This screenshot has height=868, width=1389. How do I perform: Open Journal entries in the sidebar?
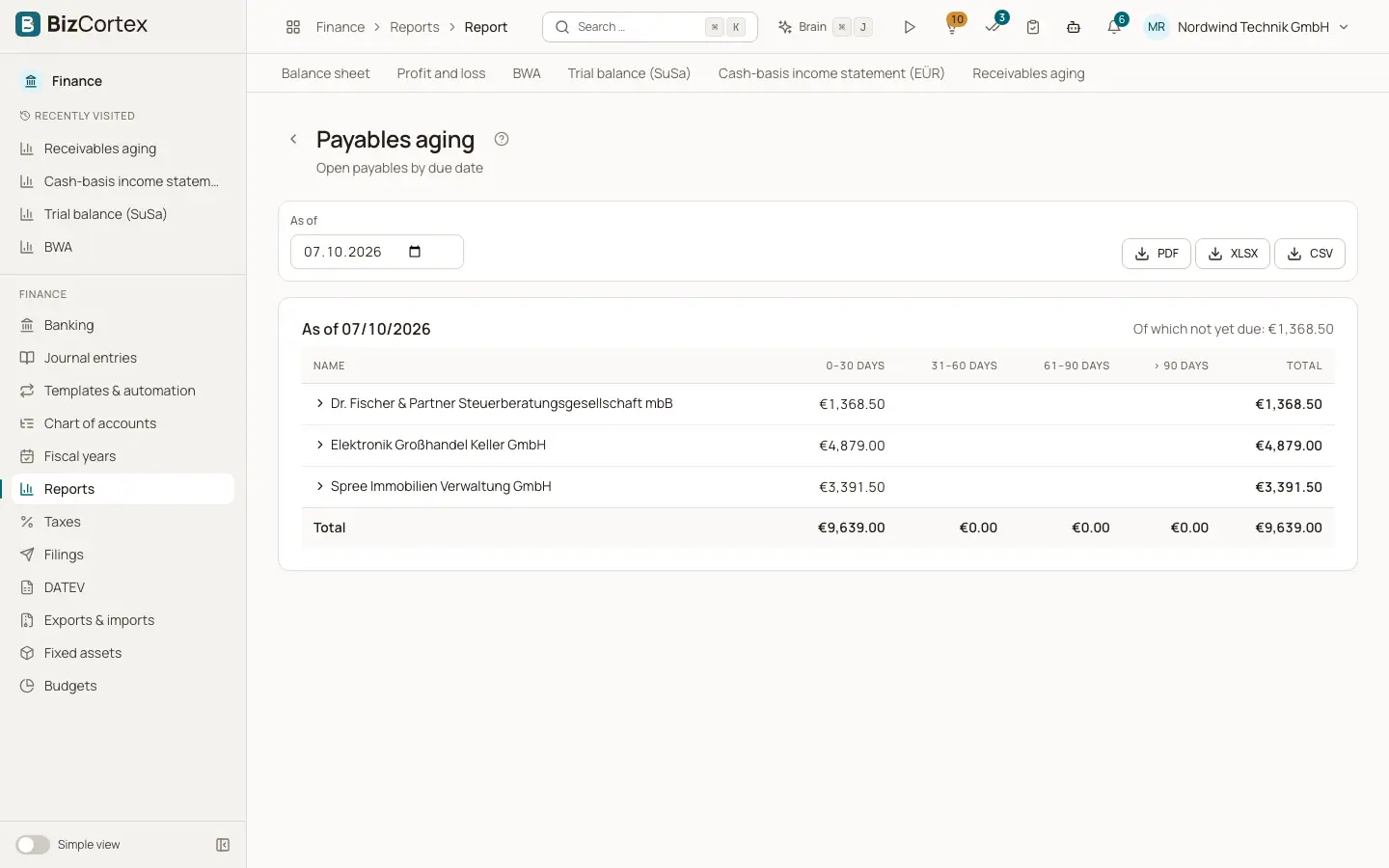123,358
